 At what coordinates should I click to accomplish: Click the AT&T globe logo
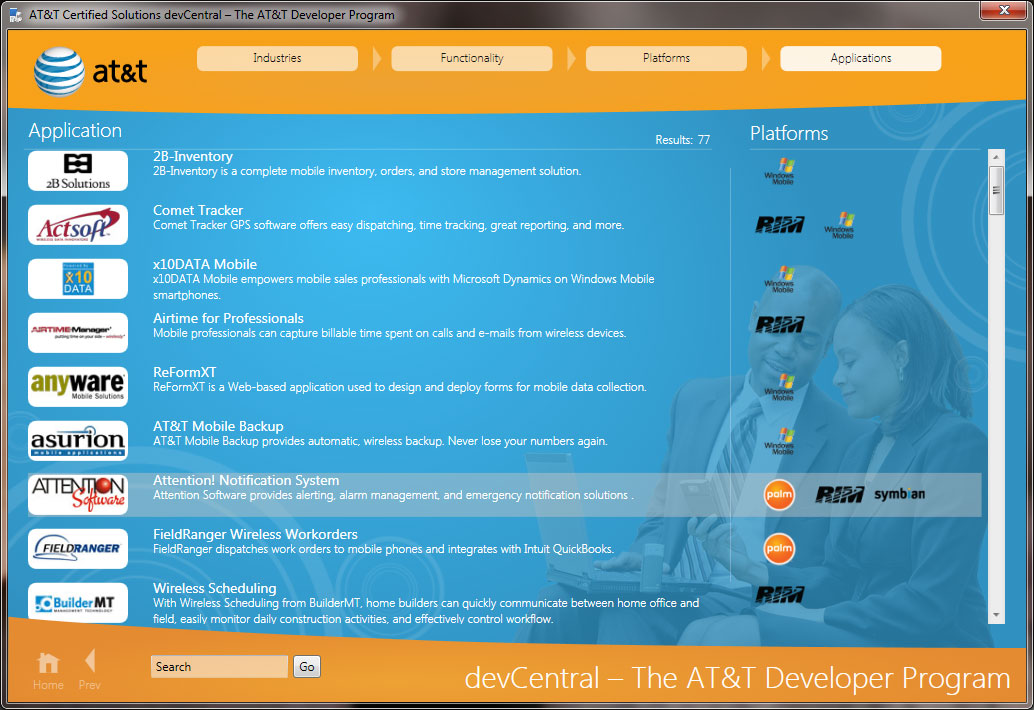pos(59,71)
